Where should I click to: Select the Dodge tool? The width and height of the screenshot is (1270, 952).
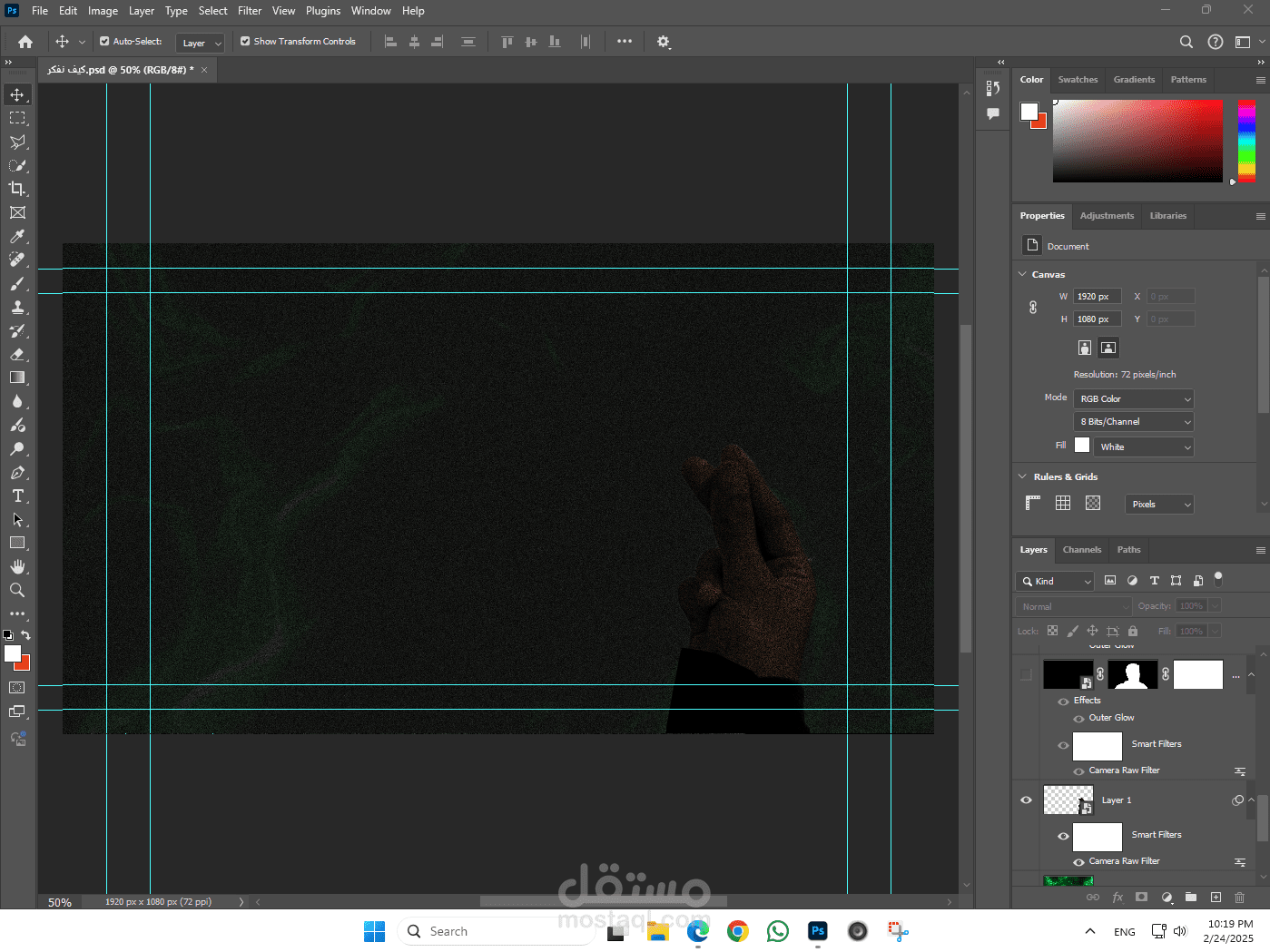pos(17,448)
